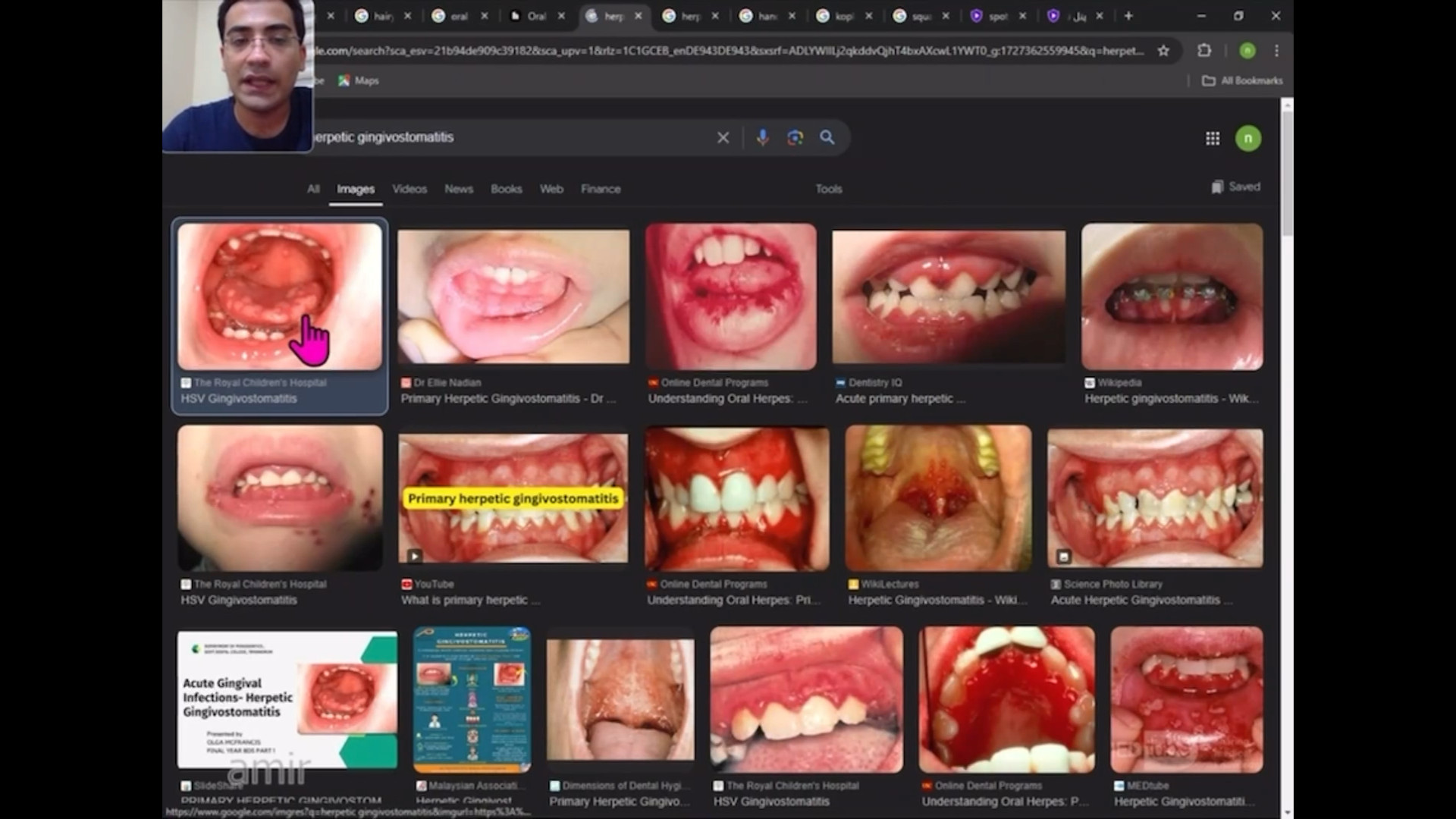Open the WikiLectures throat image
The width and height of the screenshot is (1456, 819).
939,497
